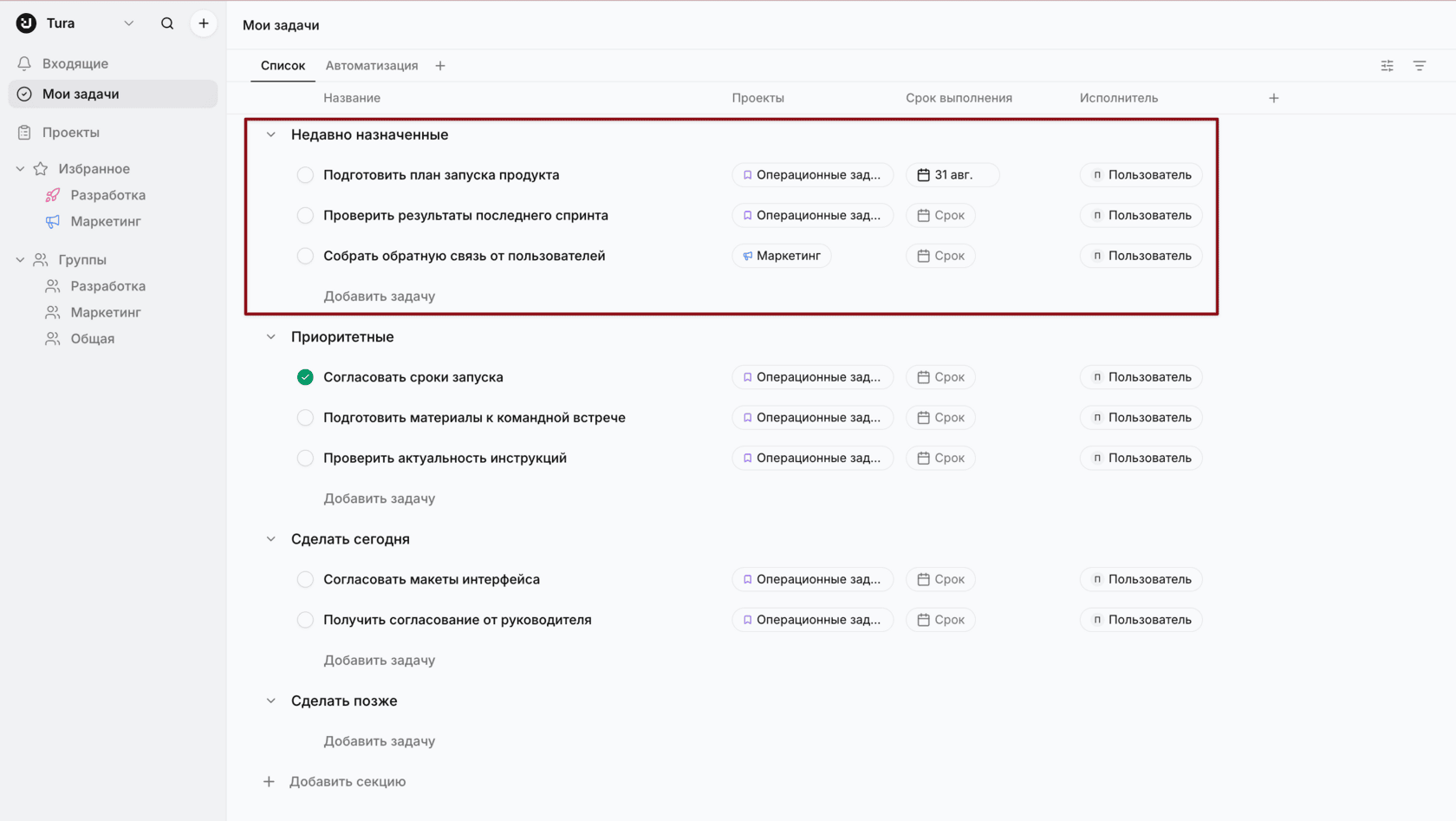Click the group icon next to Общая
Image resolution: width=1456 pixels, height=821 pixels.
click(53, 339)
